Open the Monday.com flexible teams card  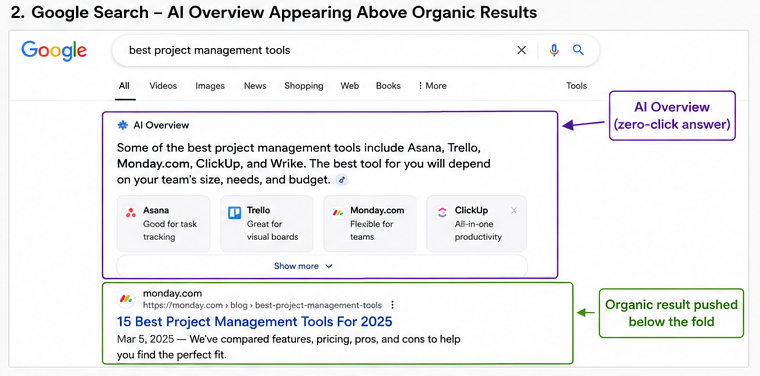coord(370,223)
